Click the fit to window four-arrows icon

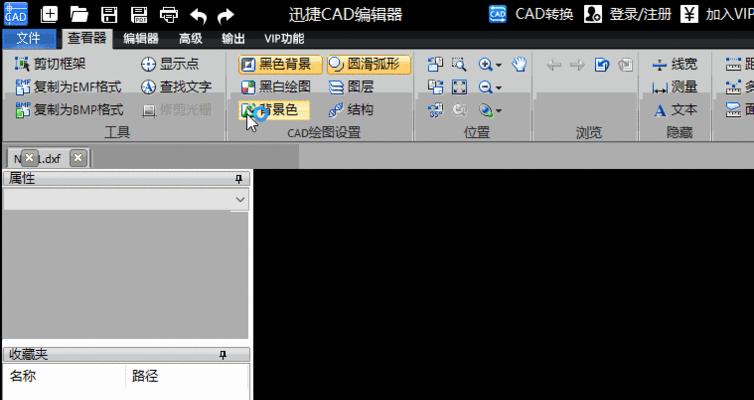pyautogui.click(x=459, y=87)
